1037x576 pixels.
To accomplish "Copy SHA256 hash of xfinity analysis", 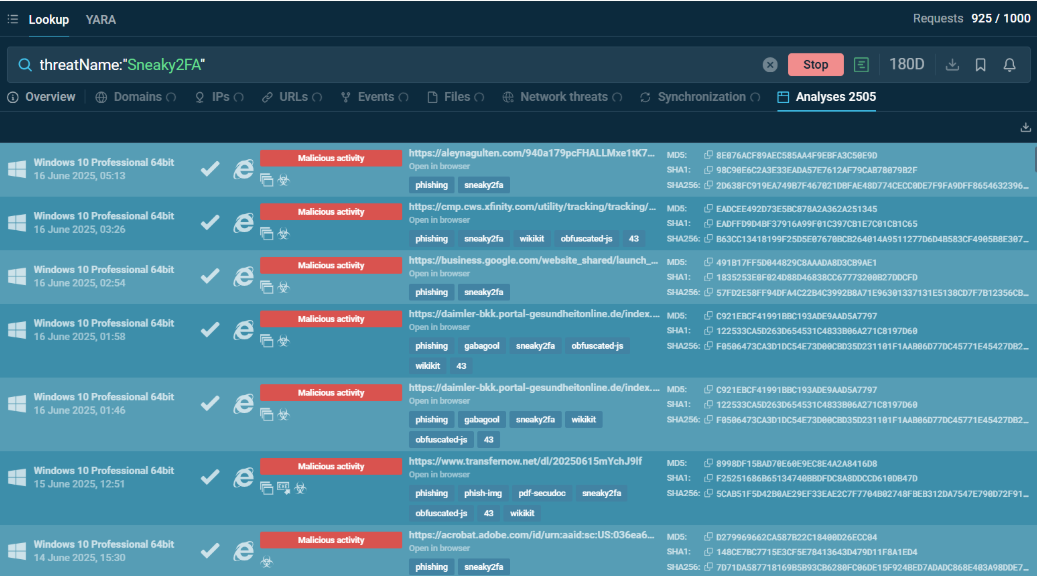I will [x=708, y=238].
